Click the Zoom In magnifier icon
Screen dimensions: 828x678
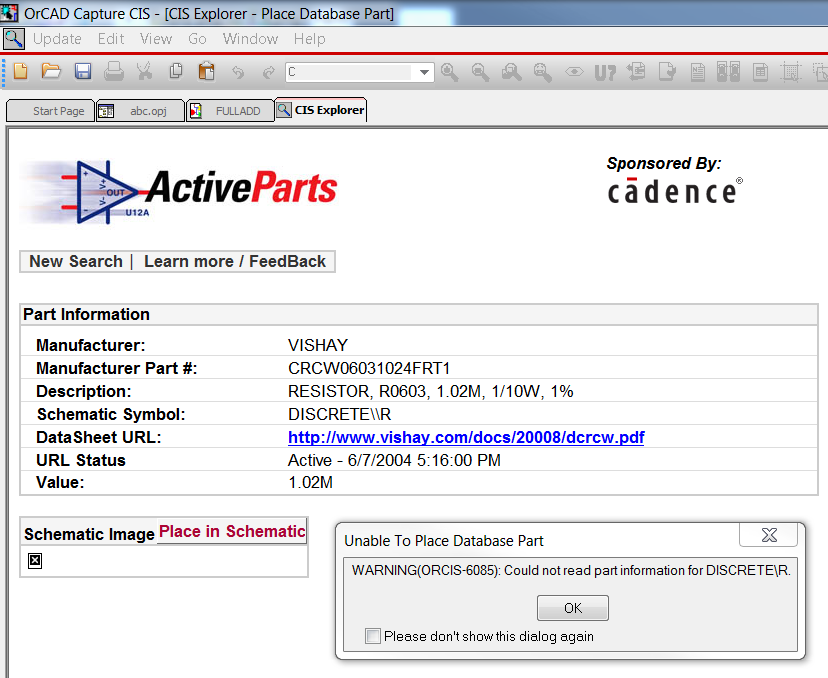(x=449, y=72)
